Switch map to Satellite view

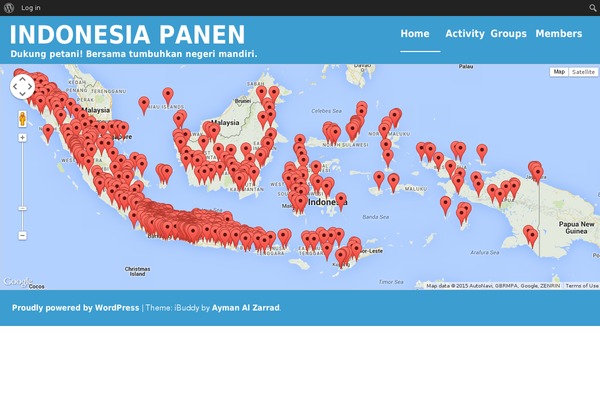(583, 72)
